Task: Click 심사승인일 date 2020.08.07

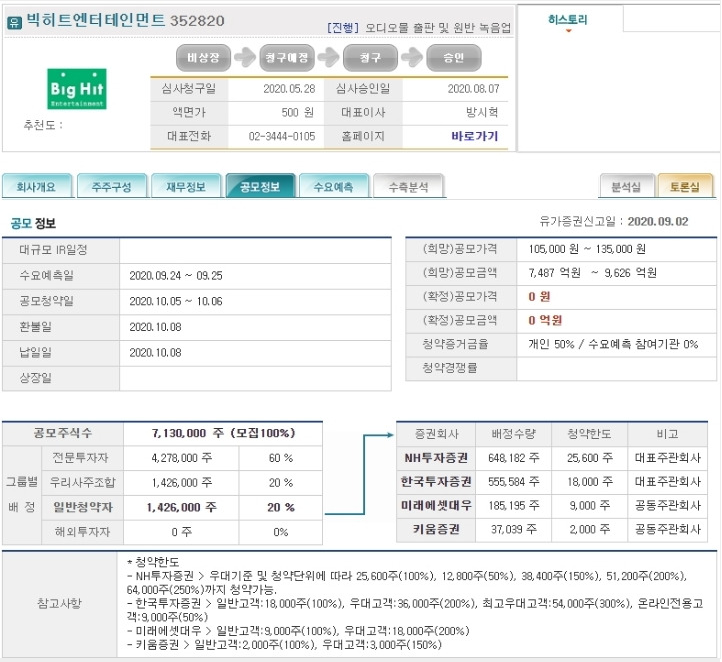Action: 473,89
